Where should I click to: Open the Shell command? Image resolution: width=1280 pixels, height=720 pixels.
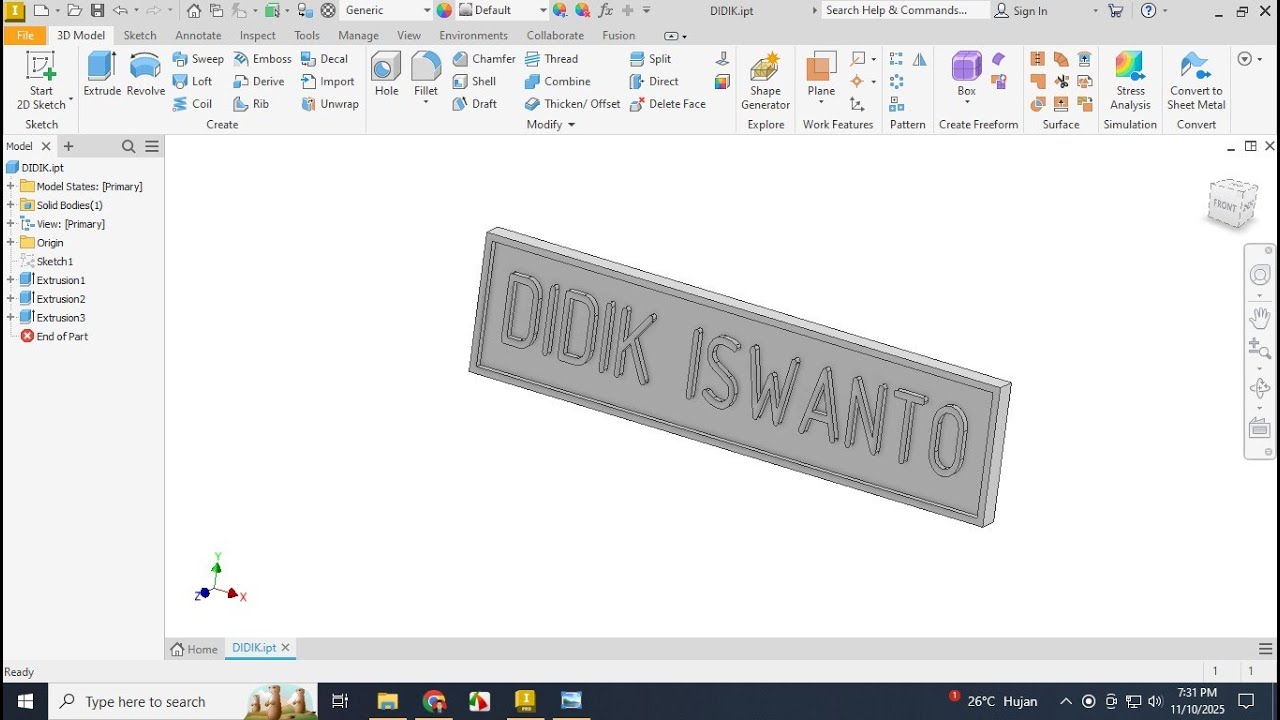(x=474, y=81)
